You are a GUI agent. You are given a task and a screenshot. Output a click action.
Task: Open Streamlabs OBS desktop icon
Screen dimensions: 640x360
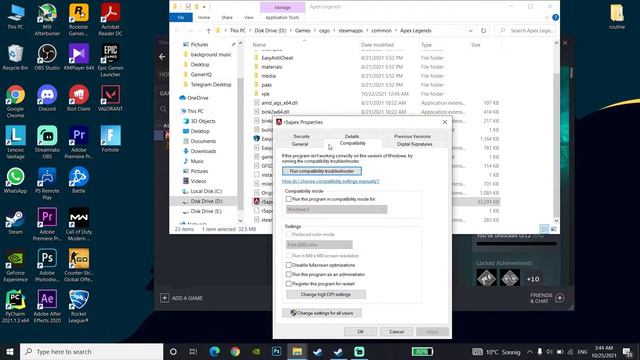click(x=47, y=142)
